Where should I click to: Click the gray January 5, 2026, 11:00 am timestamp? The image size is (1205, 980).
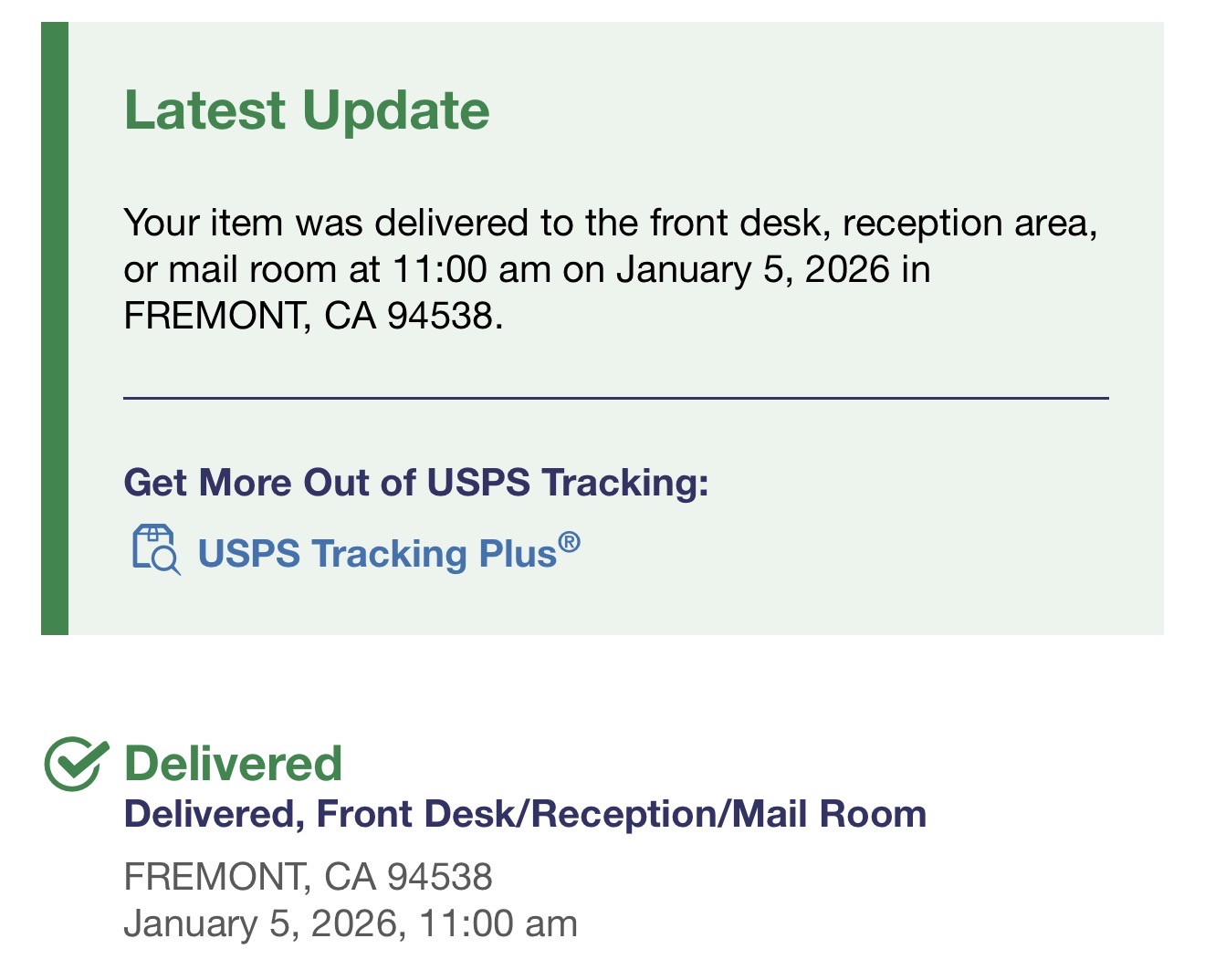pos(351,923)
